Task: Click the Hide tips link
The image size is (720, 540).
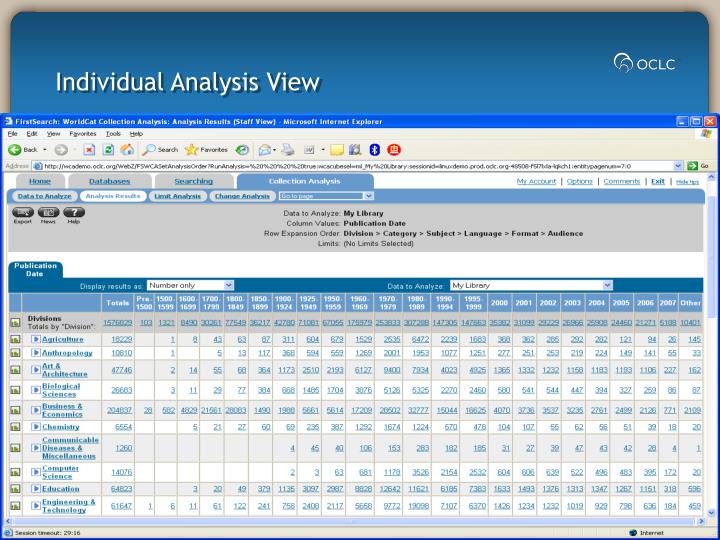Action: click(687, 182)
